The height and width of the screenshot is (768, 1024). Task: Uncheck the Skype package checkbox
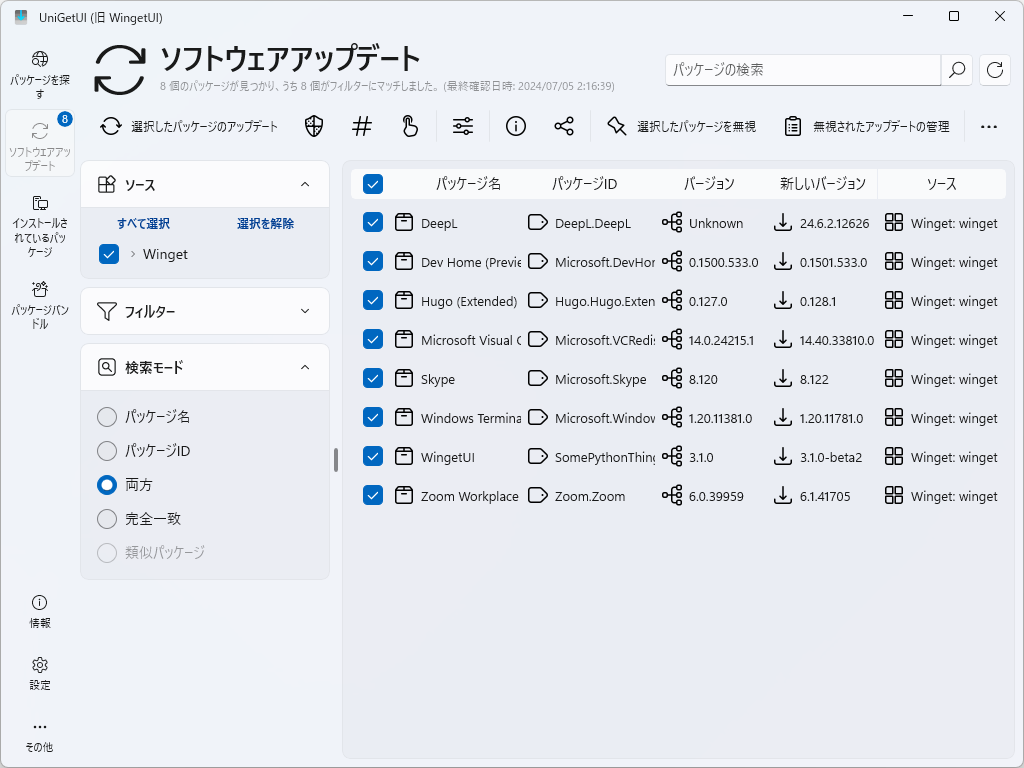372,379
